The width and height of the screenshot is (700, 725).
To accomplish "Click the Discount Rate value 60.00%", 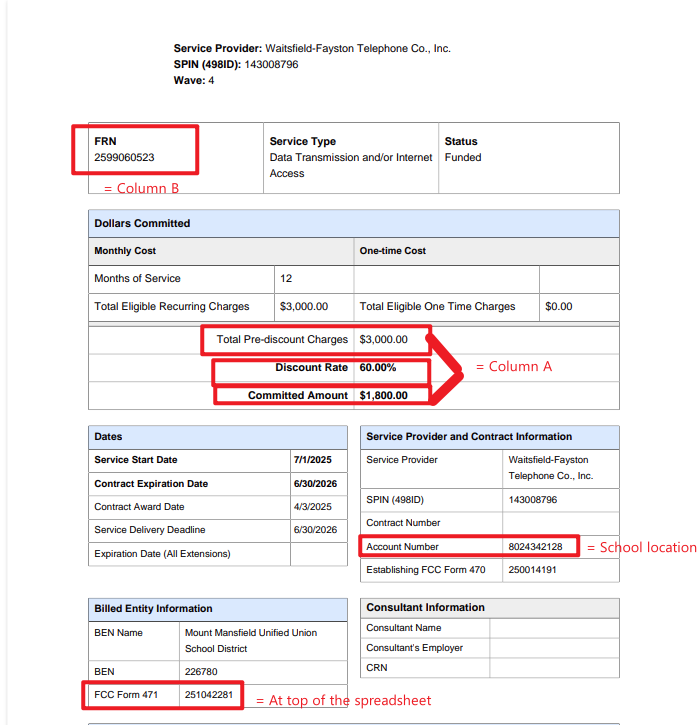I will [378, 368].
